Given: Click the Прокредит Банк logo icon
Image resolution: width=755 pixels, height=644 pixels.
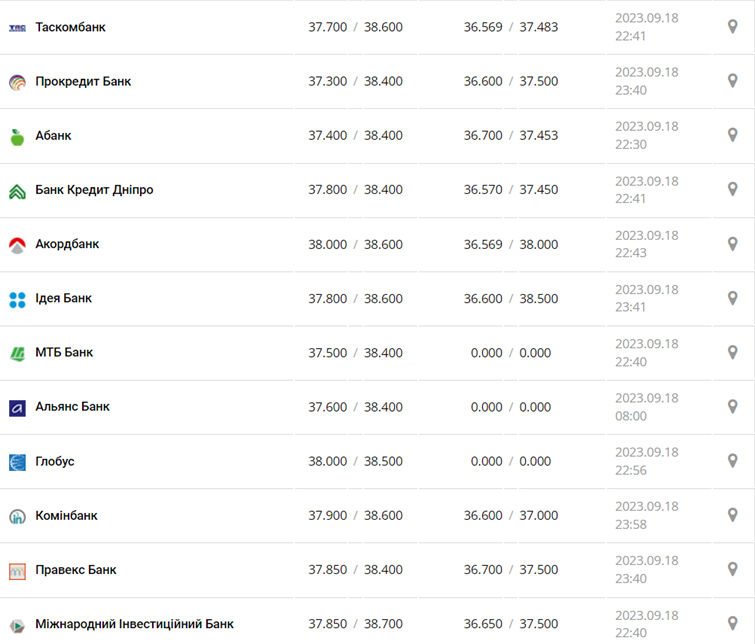Looking at the screenshot, I should point(17,82).
